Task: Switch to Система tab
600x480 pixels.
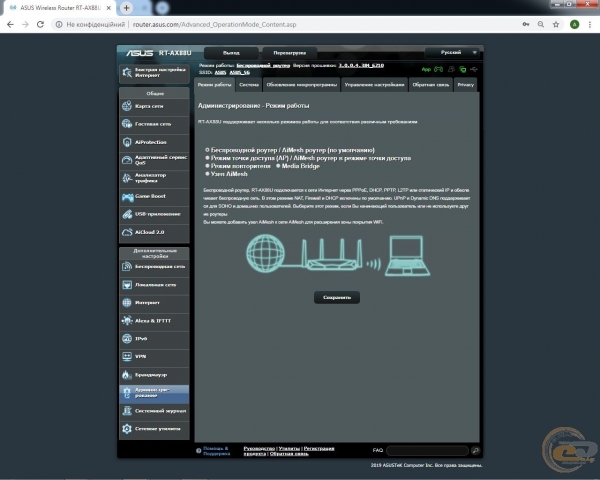Action: [249, 85]
